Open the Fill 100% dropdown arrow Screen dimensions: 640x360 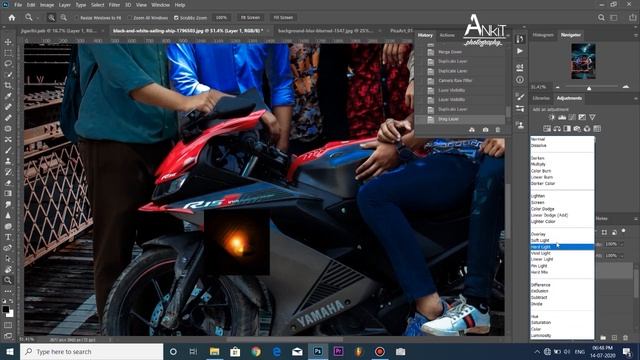click(x=621, y=256)
